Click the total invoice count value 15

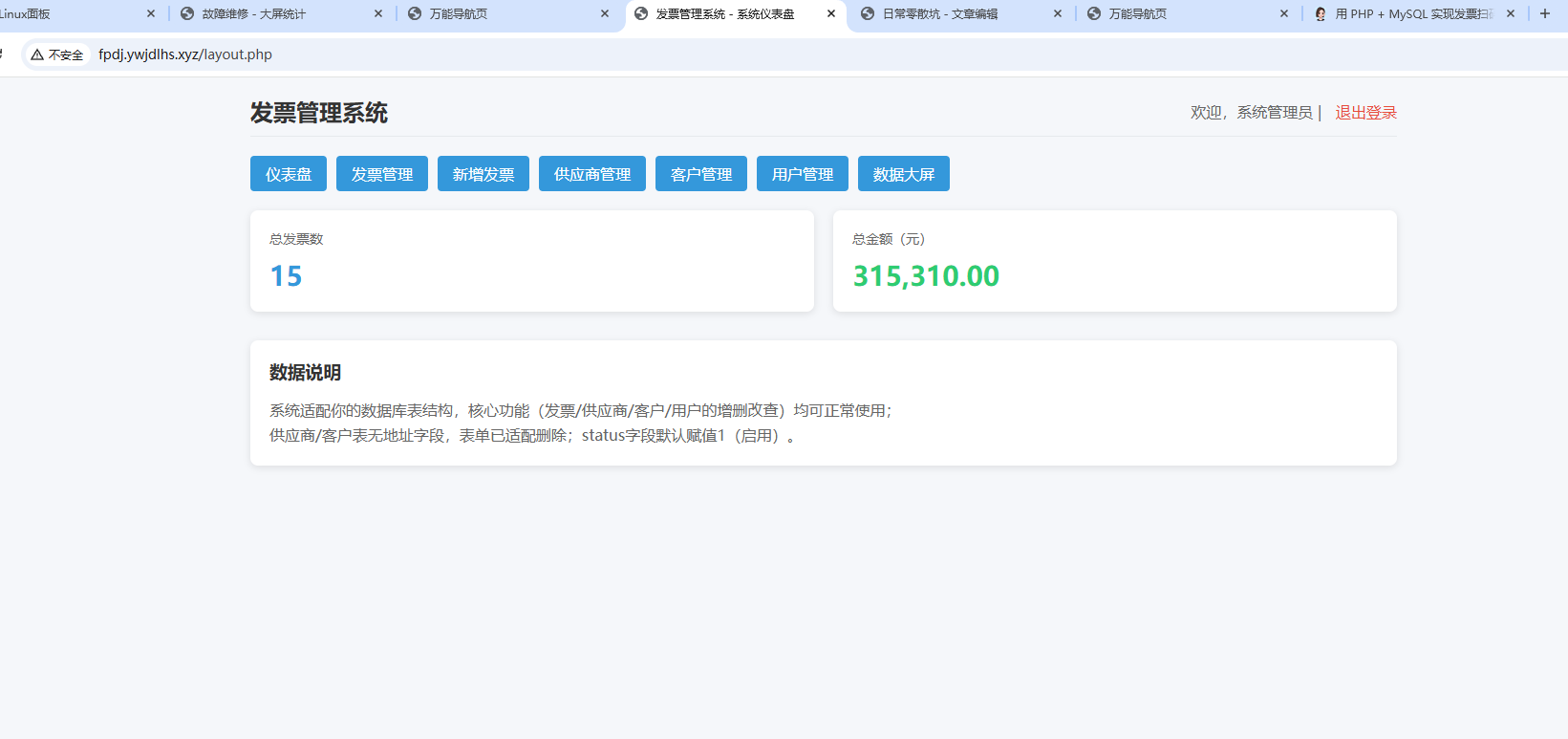(x=286, y=276)
